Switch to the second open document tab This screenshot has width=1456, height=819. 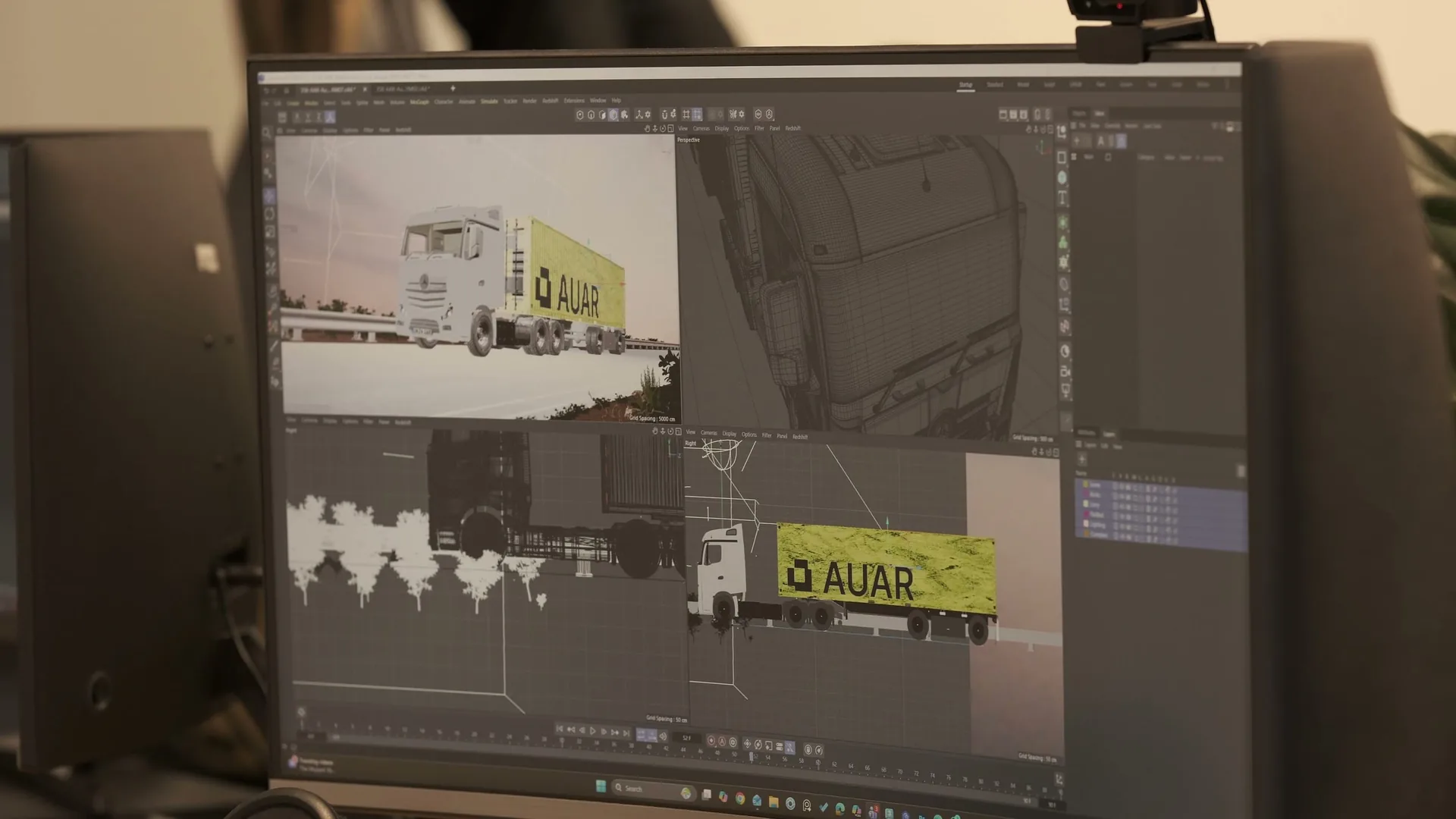(403, 89)
